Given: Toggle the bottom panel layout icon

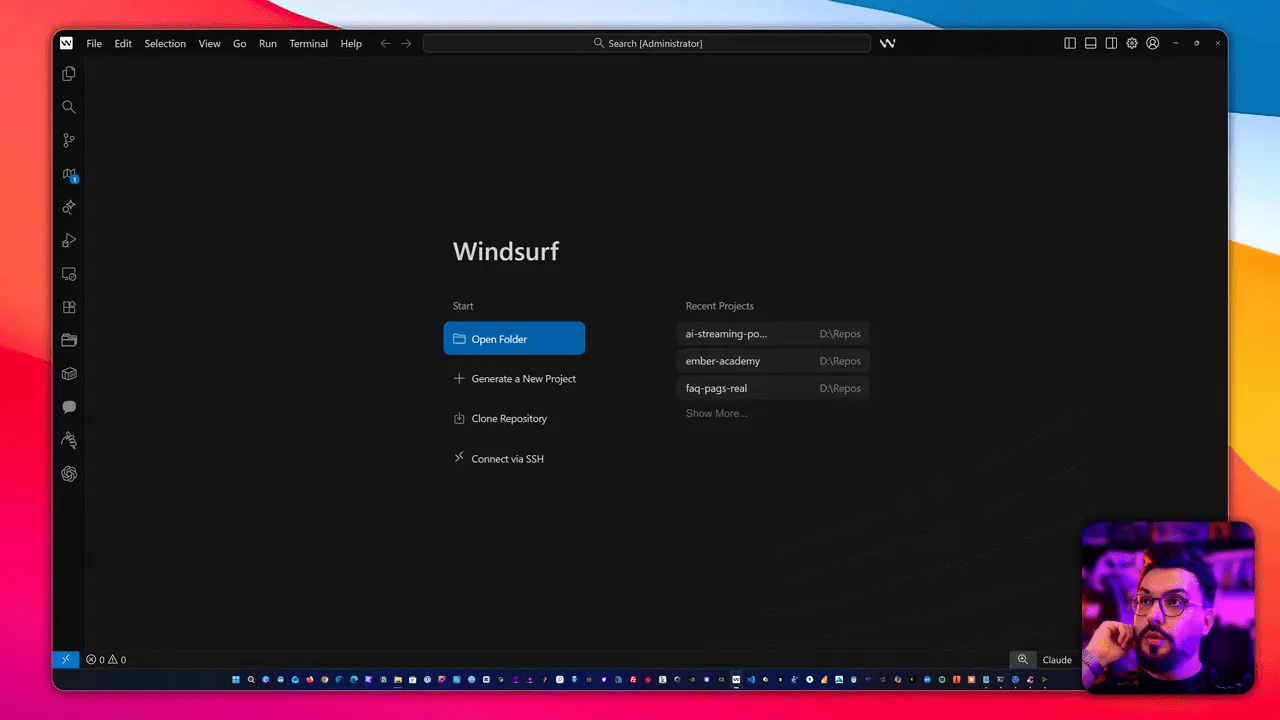Looking at the screenshot, I should point(1091,43).
